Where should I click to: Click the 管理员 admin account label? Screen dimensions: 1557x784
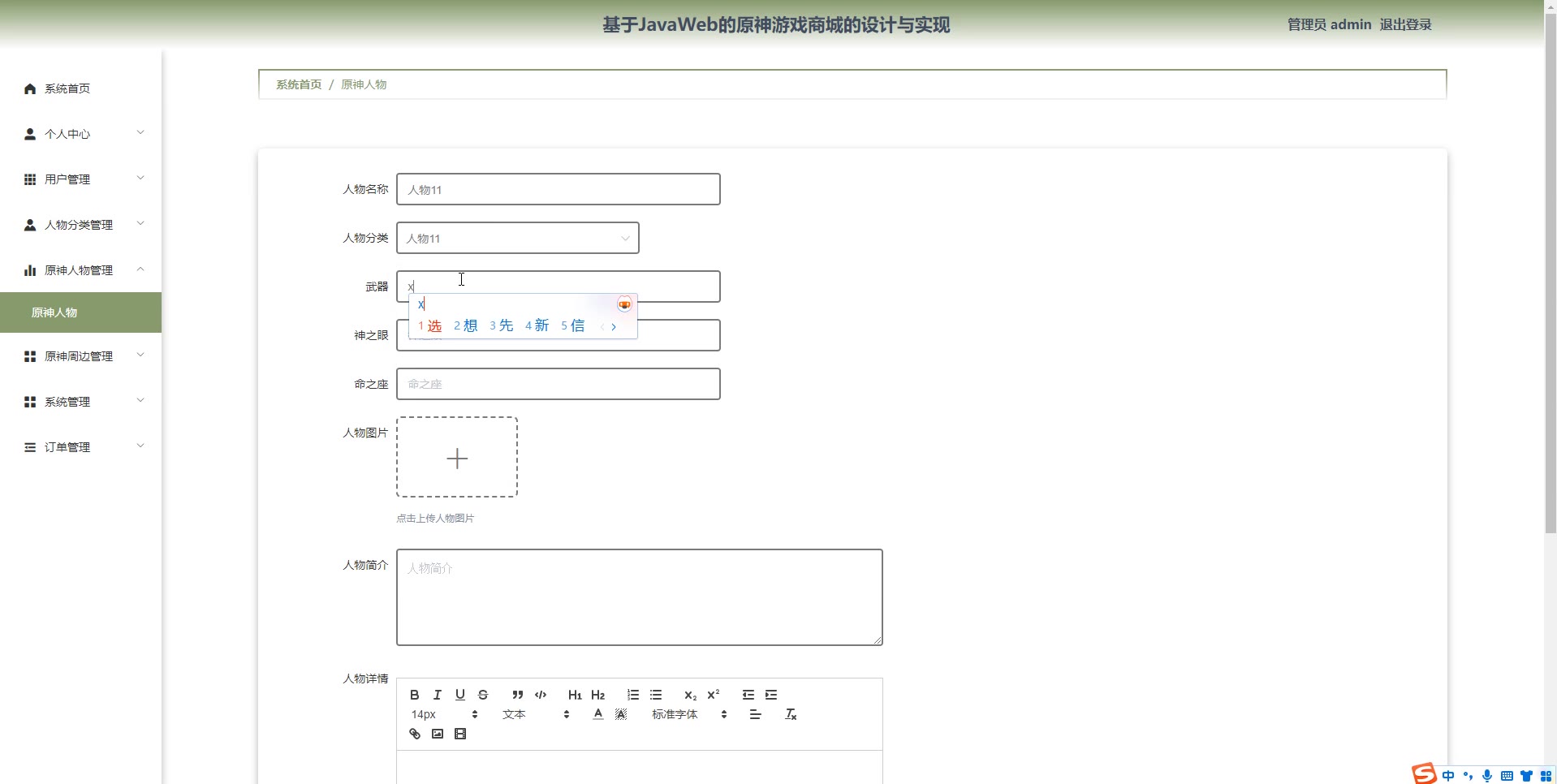[1329, 24]
